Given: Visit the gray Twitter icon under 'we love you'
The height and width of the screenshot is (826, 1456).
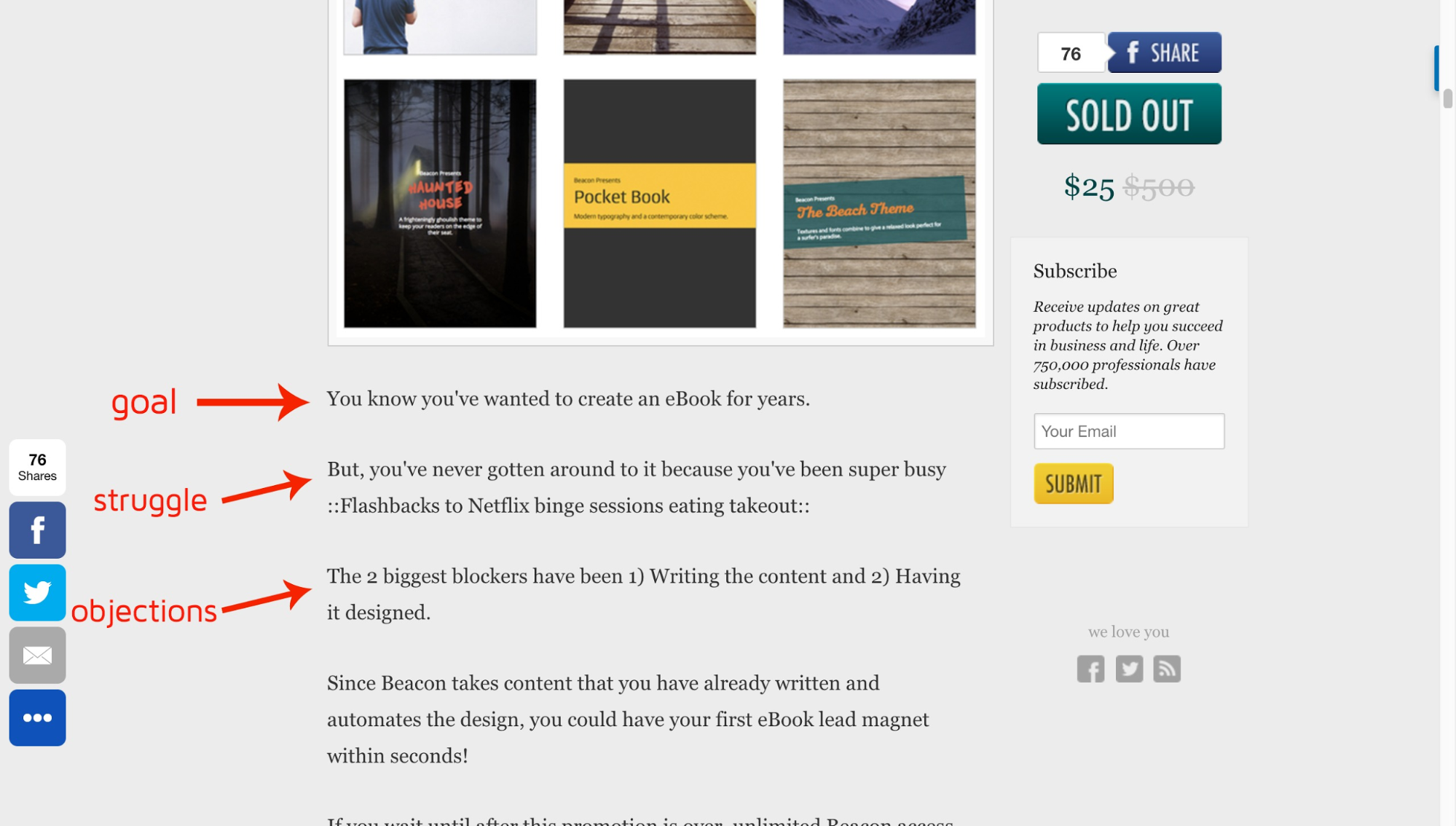Looking at the screenshot, I should pyautogui.click(x=1129, y=669).
